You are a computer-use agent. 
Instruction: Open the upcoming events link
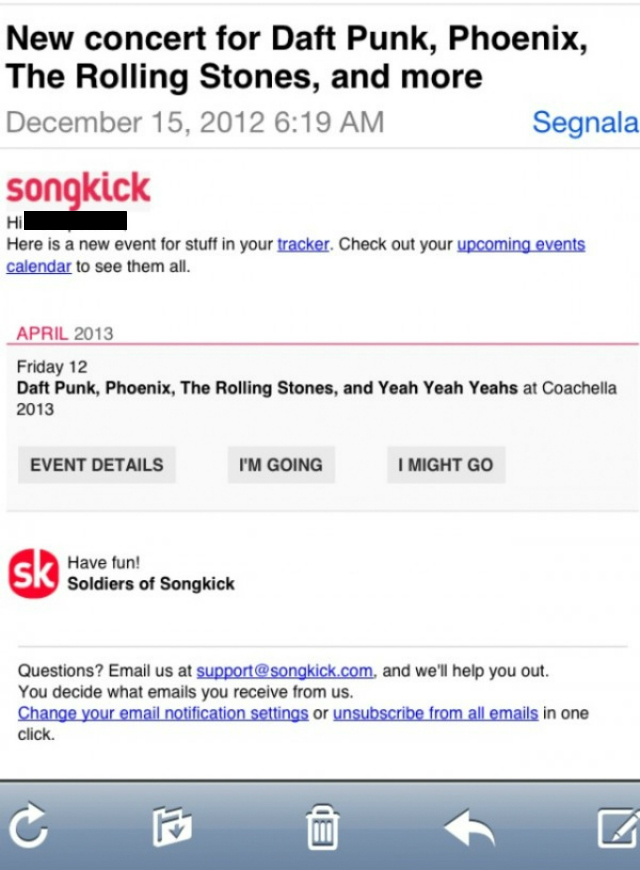[520, 245]
